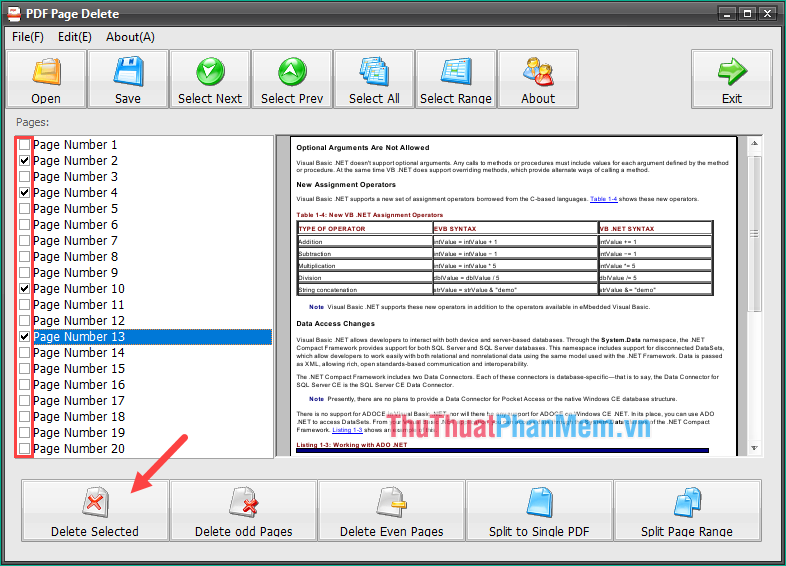Screen dimensions: 786x566
Task: Select the Page Number 11 row text
Action: click(x=79, y=305)
